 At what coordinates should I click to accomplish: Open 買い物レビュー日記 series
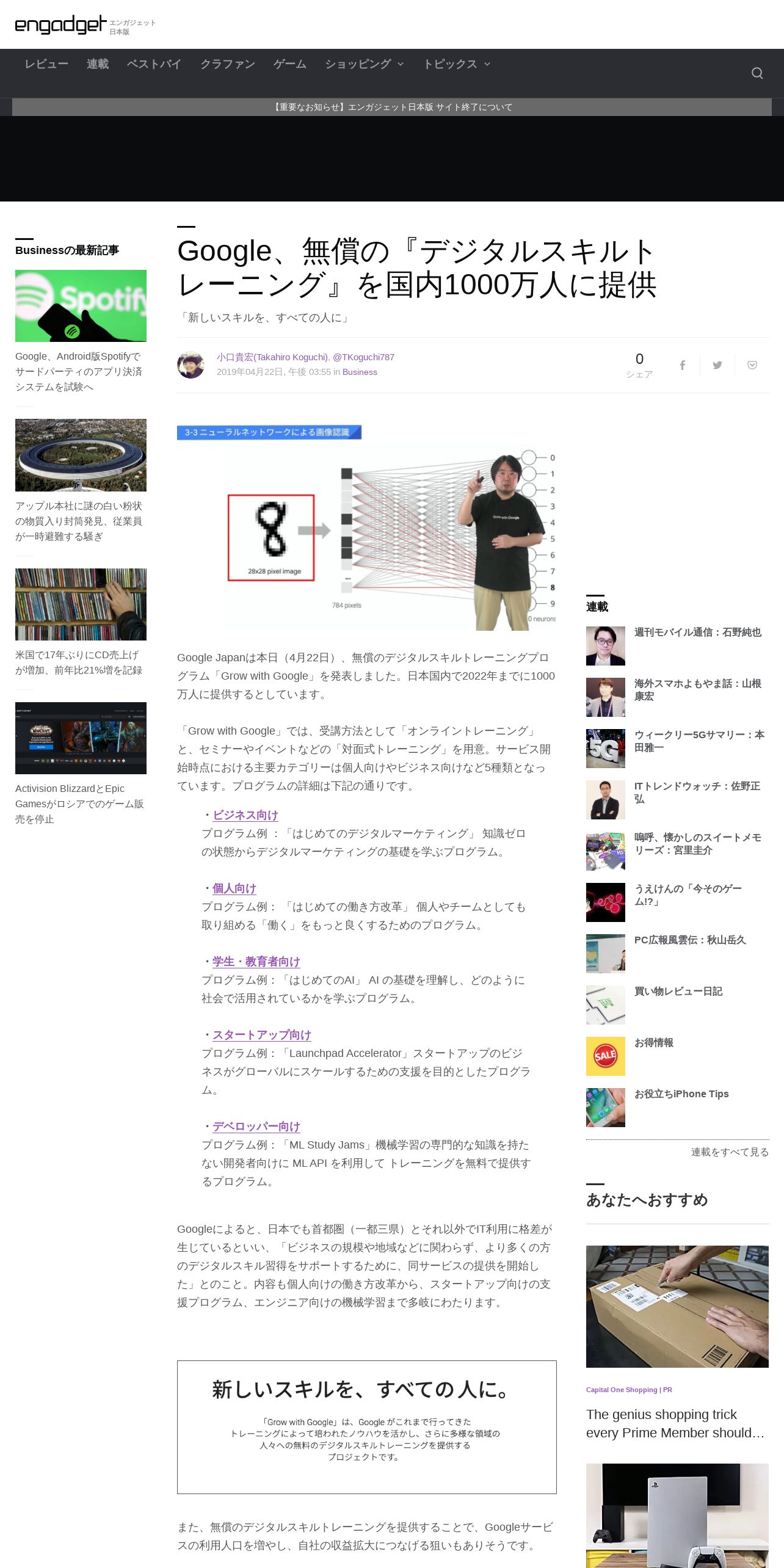pos(678,992)
